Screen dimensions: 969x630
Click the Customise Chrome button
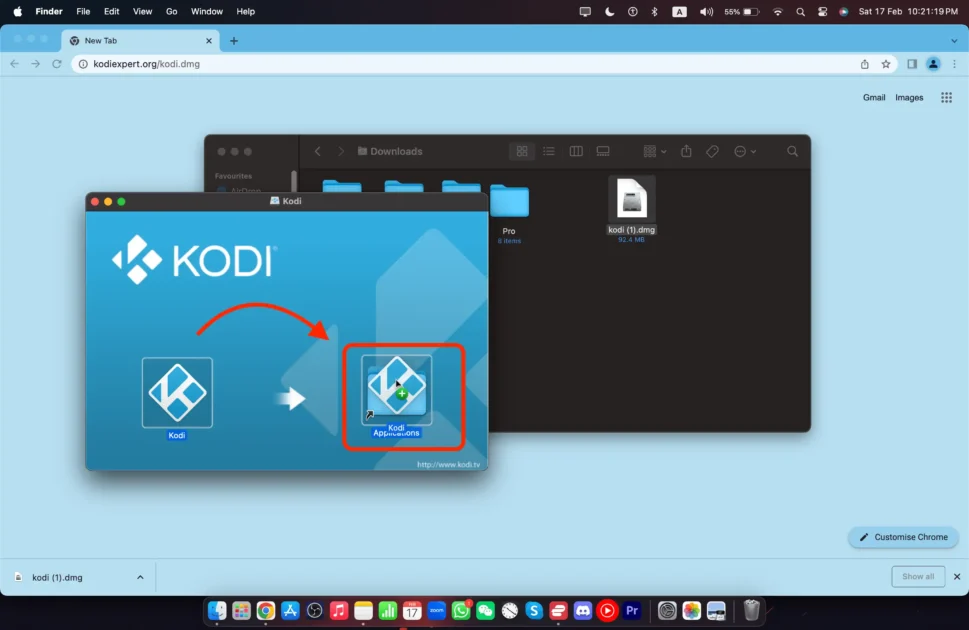click(903, 537)
